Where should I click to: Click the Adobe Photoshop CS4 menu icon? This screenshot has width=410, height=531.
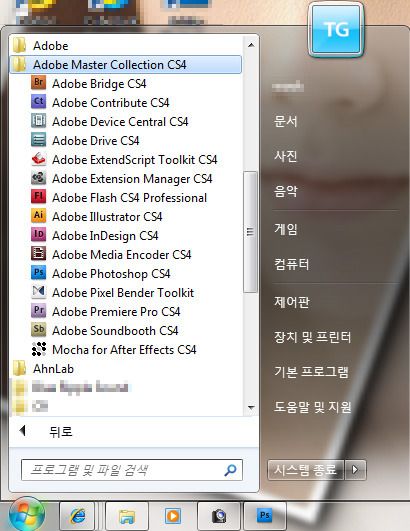click(38, 272)
